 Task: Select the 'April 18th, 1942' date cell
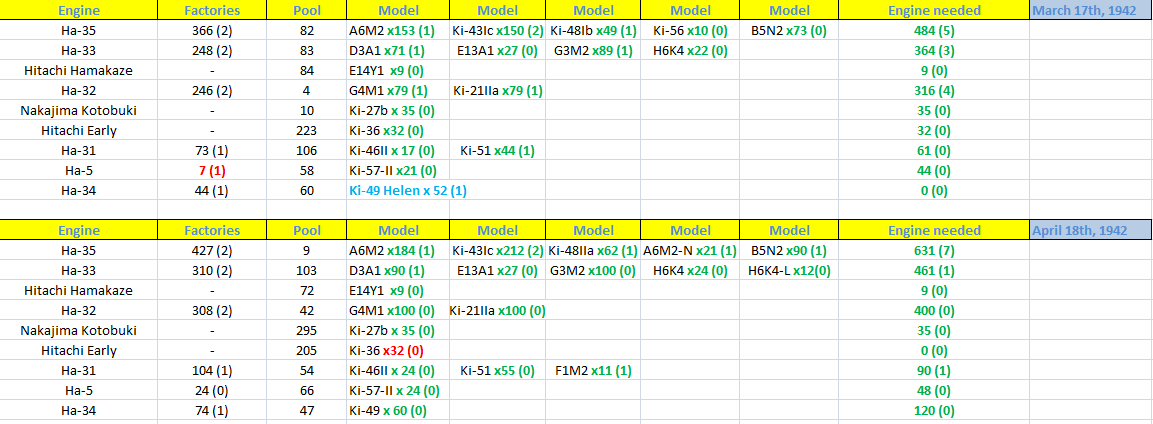(x=1090, y=230)
